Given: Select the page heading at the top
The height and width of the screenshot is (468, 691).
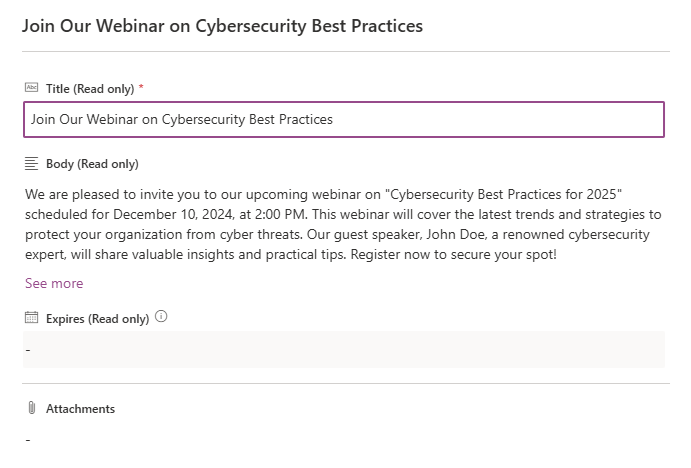Looking at the screenshot, I should [x=223, y=26].
